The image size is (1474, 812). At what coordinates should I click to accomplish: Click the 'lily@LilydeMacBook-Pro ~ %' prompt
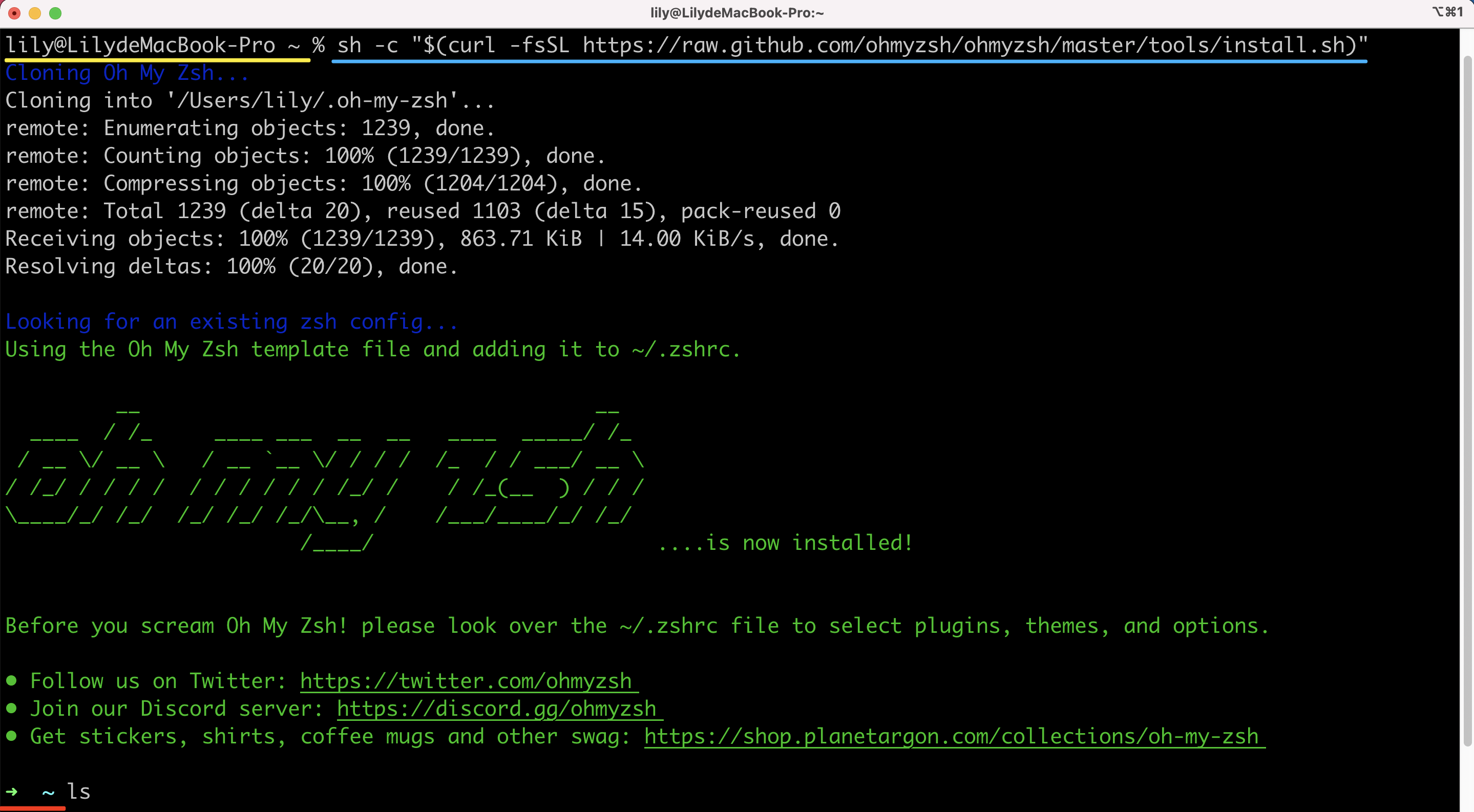(165, 45)
